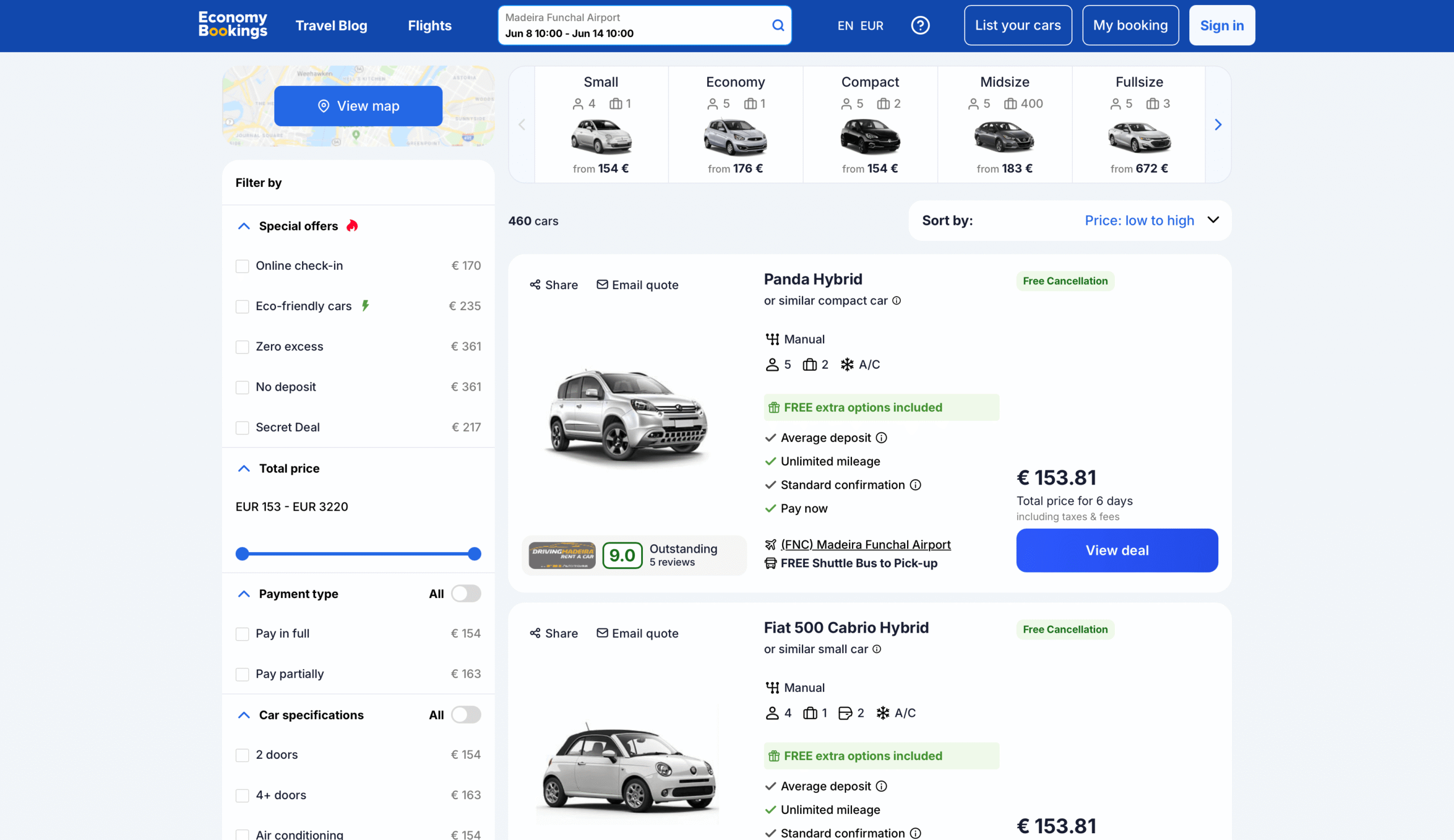Viewport: 1454px width, 840px height.
Task: Open the Sort by dropdown
Action: click(x=1150, y=220)
